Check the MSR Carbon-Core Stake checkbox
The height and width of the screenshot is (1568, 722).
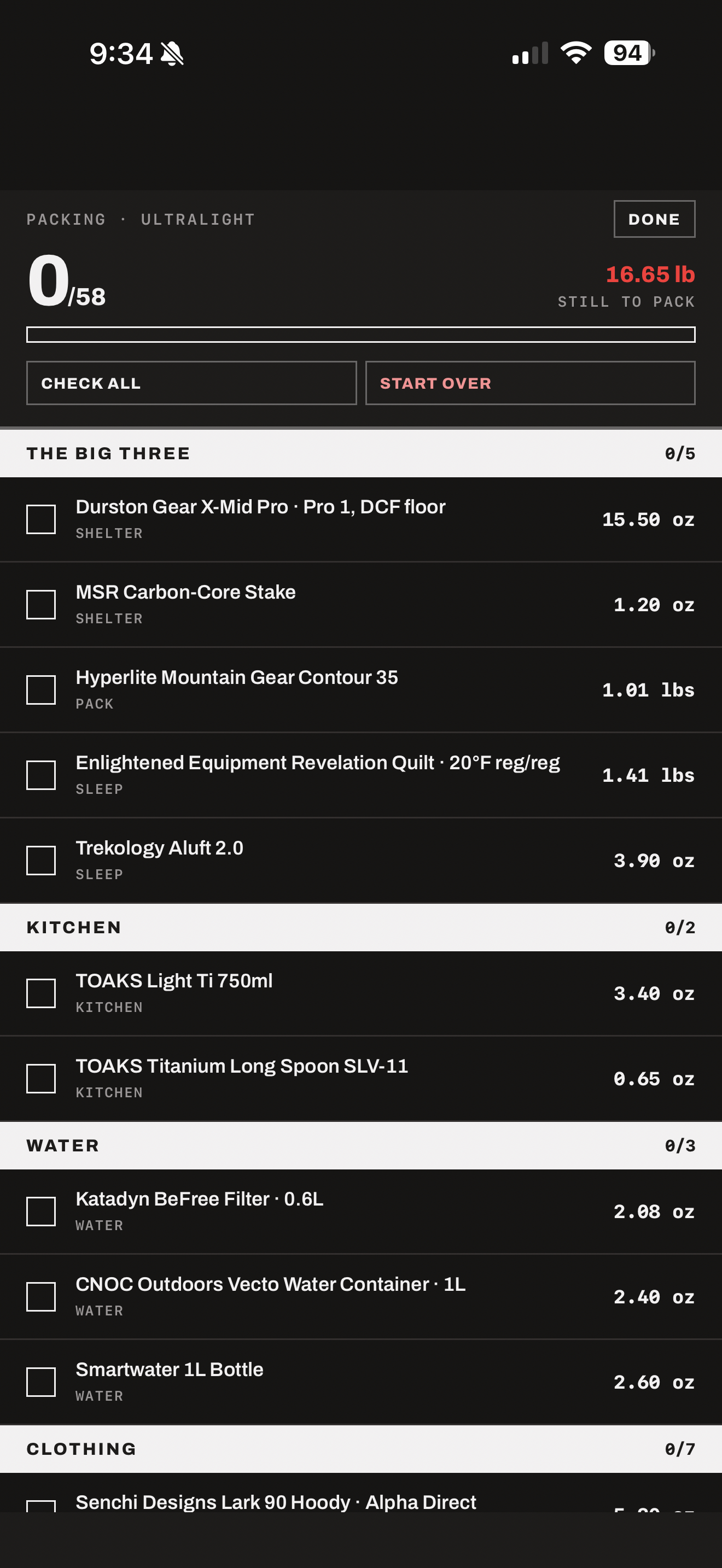41,605
